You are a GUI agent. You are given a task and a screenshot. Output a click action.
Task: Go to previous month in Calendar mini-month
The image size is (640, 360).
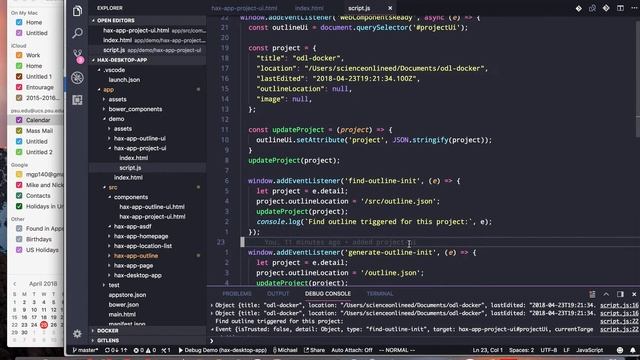click(15, 284)
